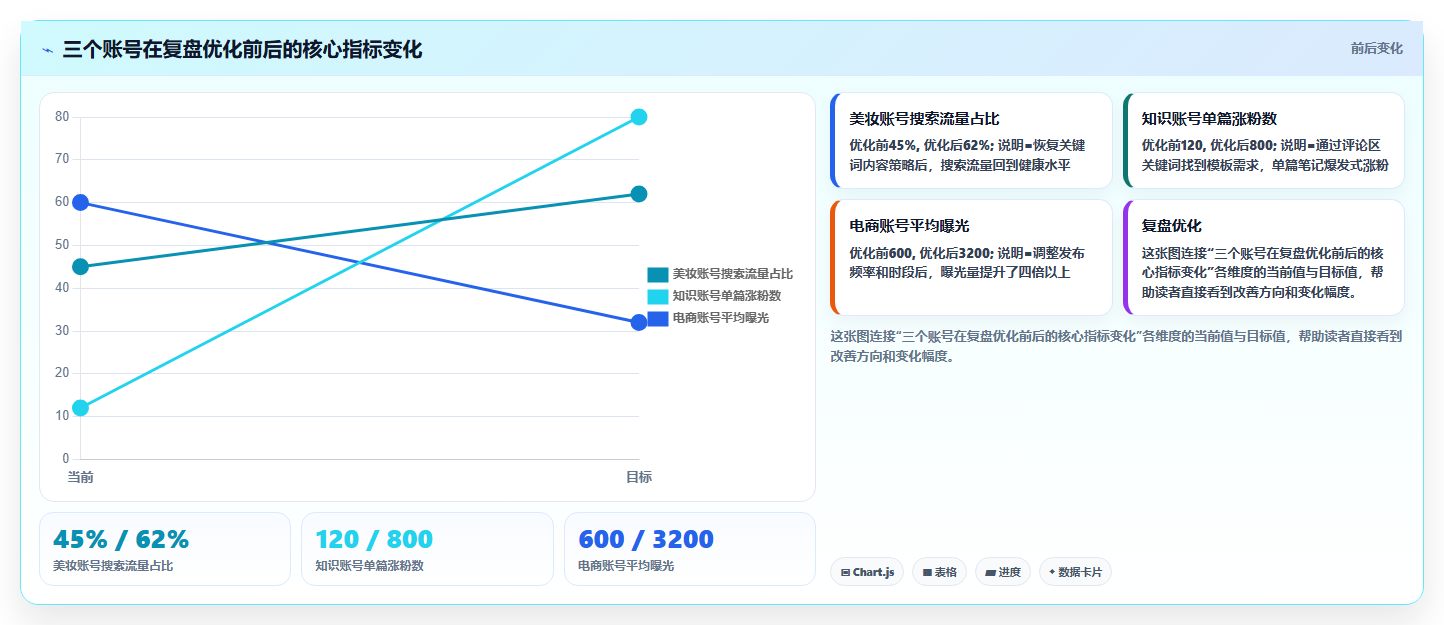Open the 600 / 3200 stat card

tap(690, 549)
